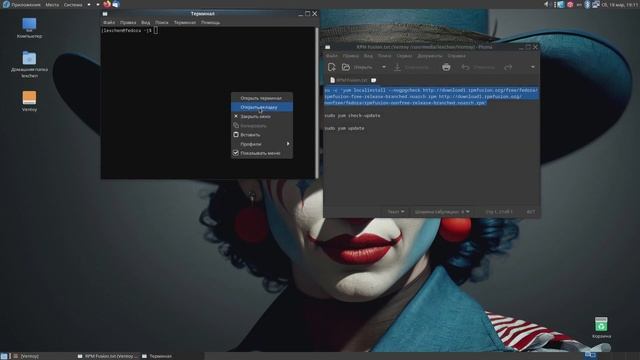Click the Открыть button label in Pluma
Screen dimensions: 640x360
(363, 67)
